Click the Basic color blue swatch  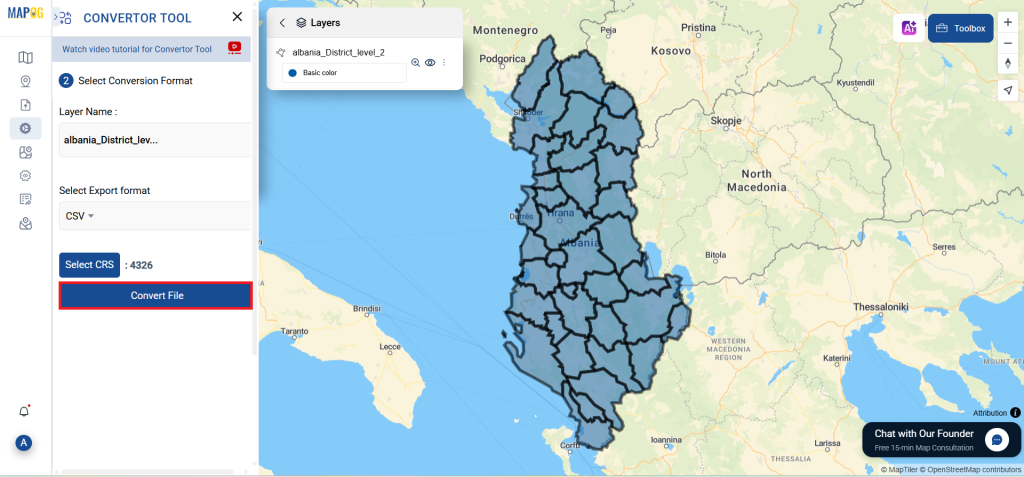pos(293,73)
